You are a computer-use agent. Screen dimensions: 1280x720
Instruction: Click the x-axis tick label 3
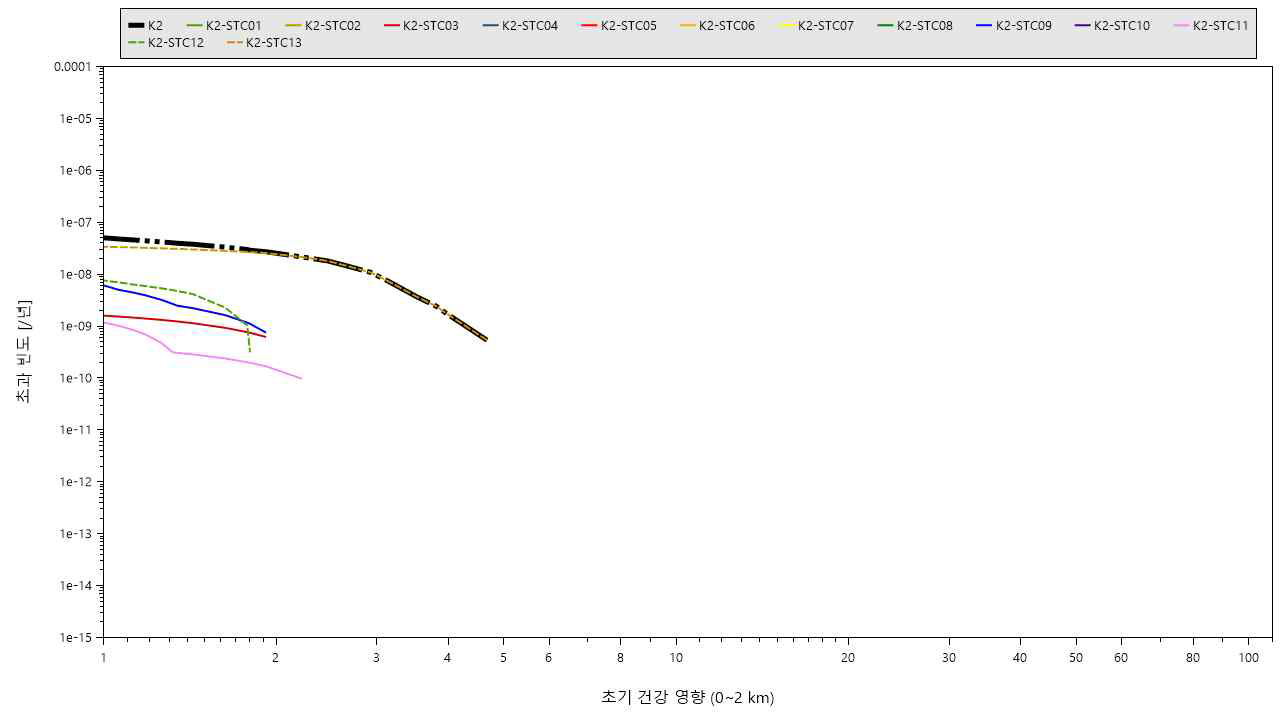coord(376,658)
